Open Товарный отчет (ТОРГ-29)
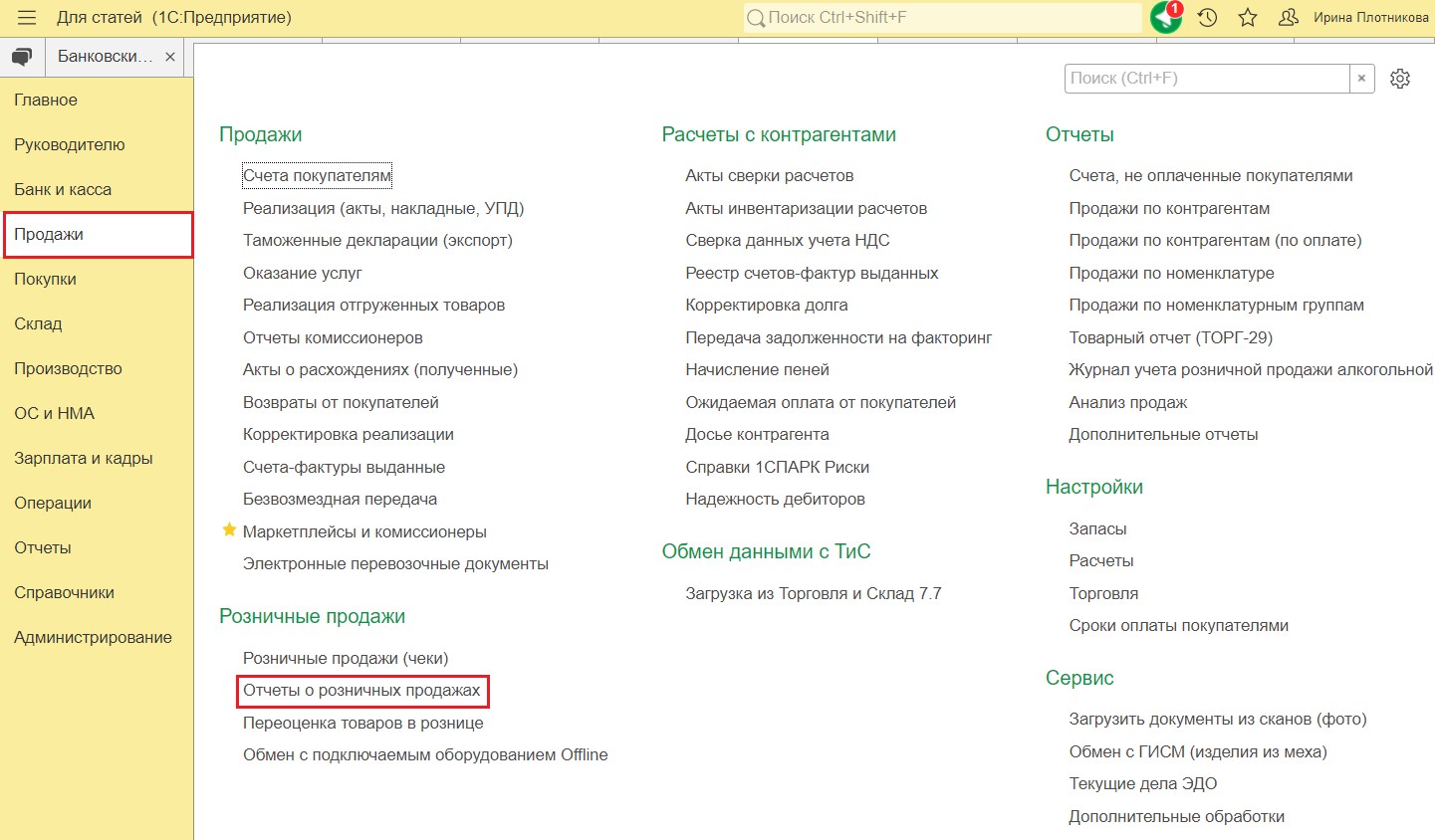Screen dimensions: 1435x840 pos(1170,337)
